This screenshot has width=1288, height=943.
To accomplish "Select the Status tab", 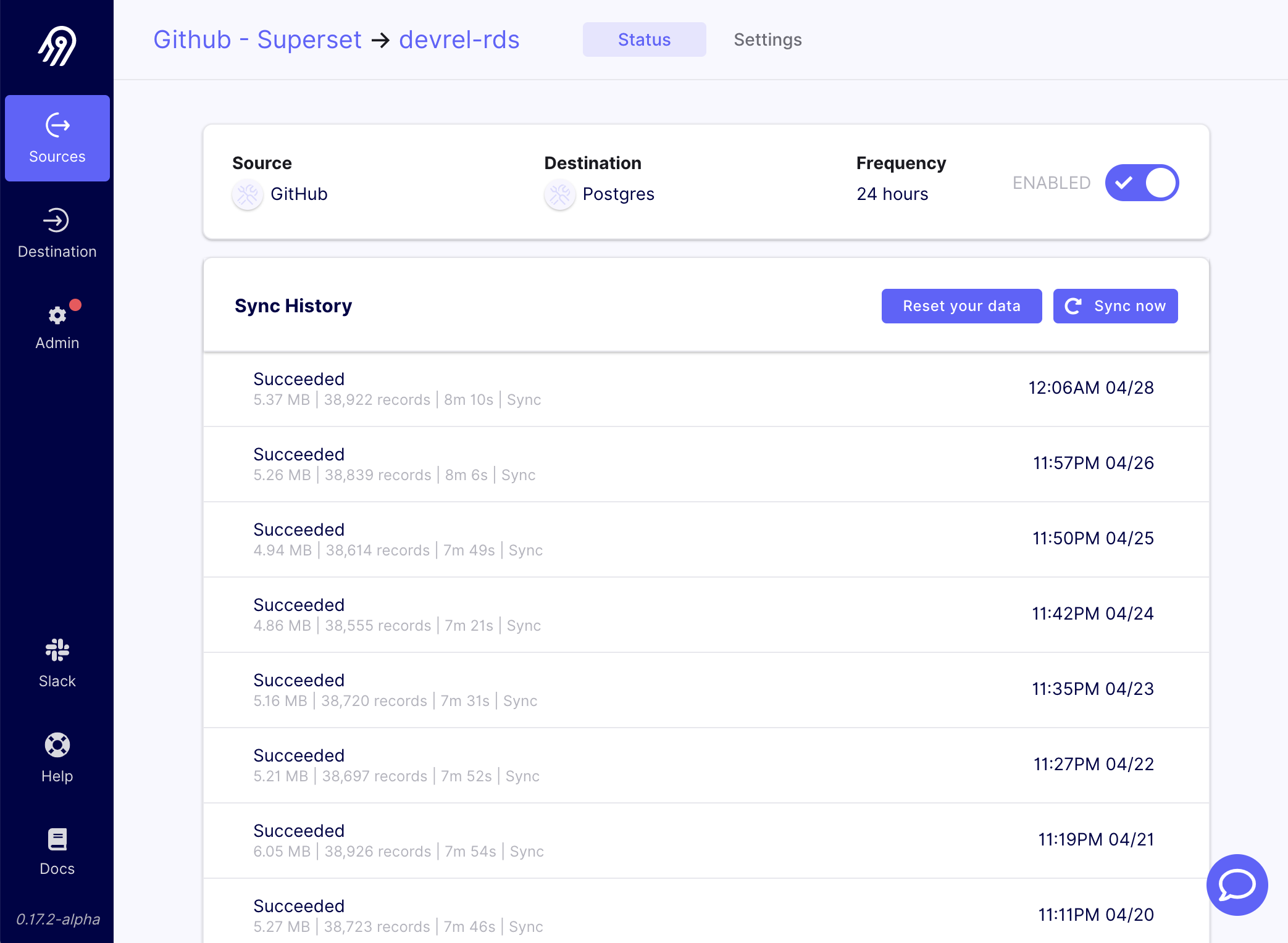I will pos(644,39).
